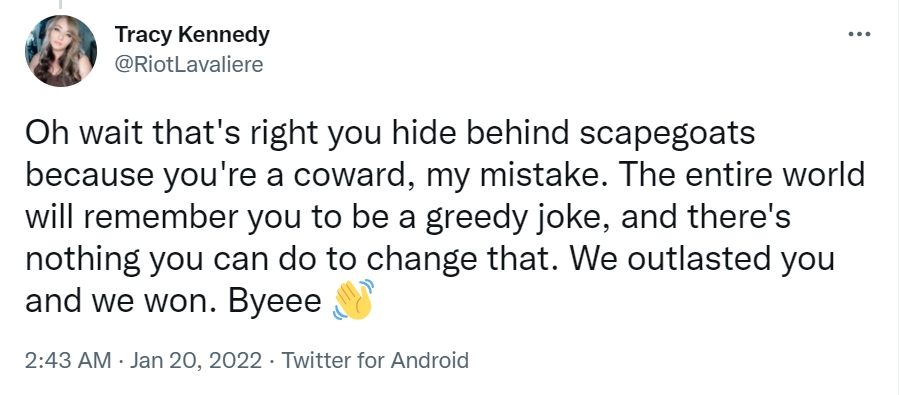Click the Jan 20, 2022 date

(x=196, y=361)
